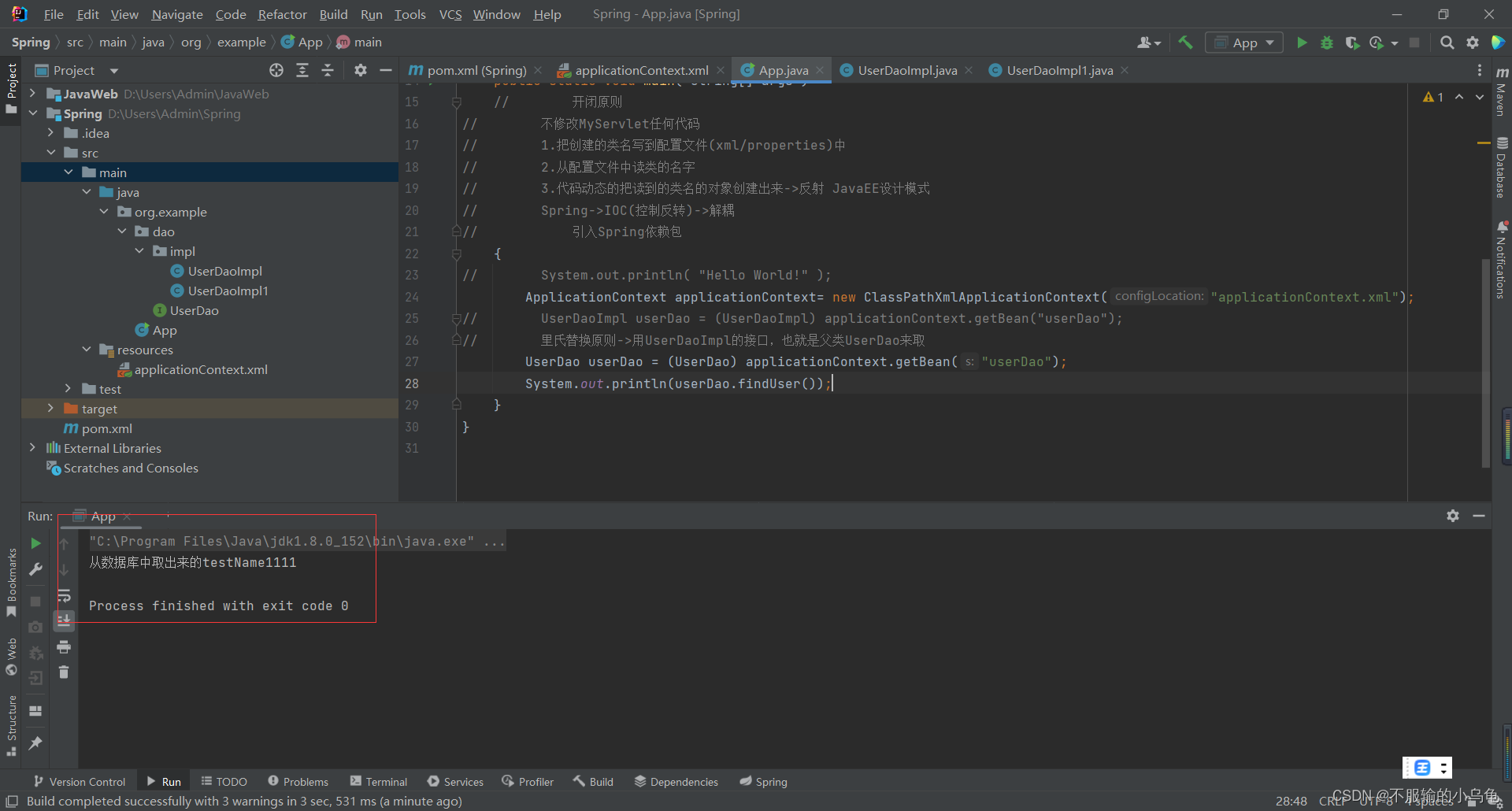Open the code-with-me user dropdown
This screenshot has height=811, width=1512.
tap(1149, 43)
